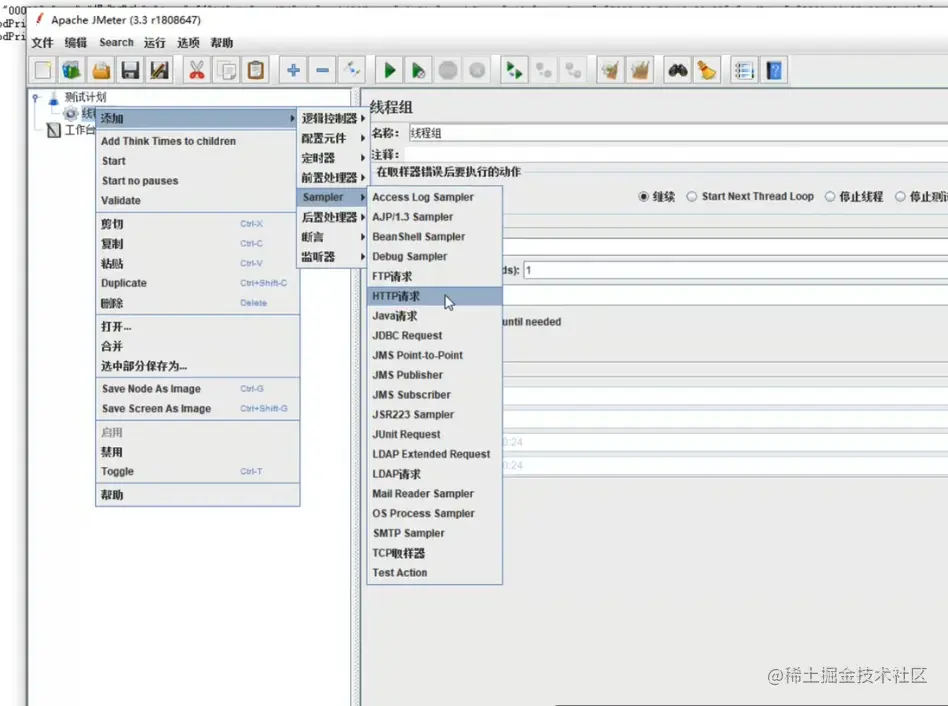The height and width of the screenshot is (706, 948).
Task: Click the Open file folder icon
Action: coord(101,70)
